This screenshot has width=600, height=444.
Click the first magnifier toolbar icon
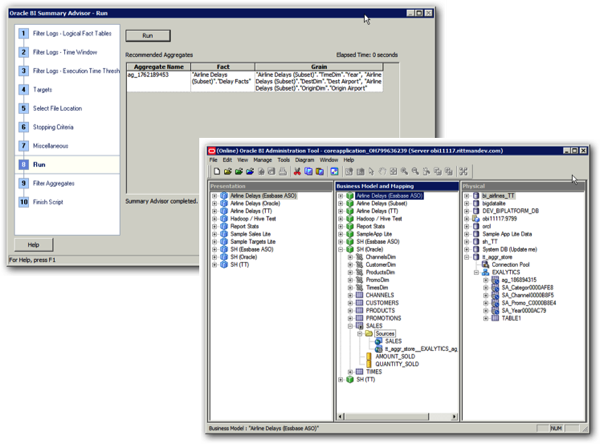(404, 171)
